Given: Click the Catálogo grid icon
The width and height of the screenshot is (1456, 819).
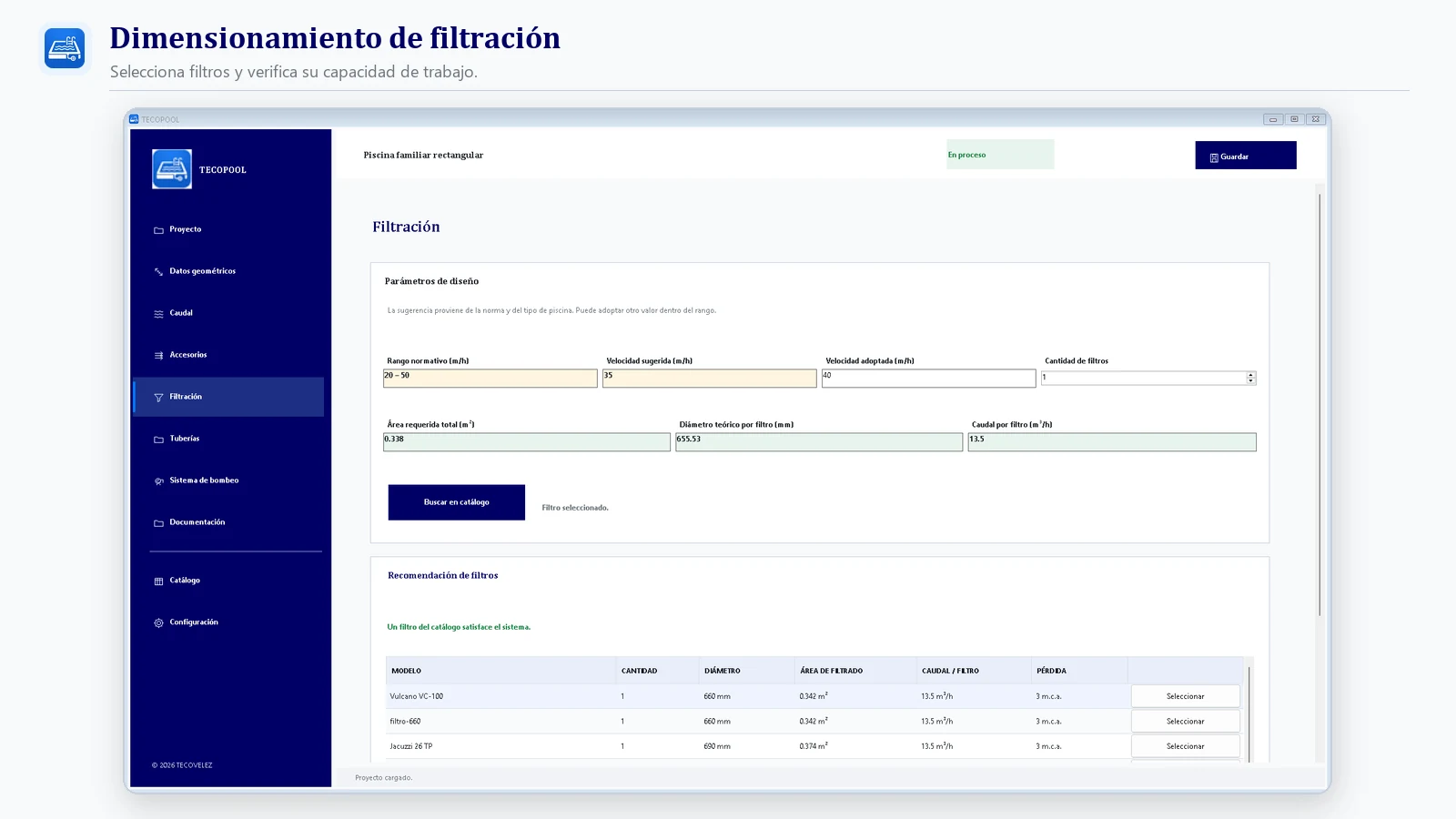Looking at the screenshot, I should coord(158,581).
